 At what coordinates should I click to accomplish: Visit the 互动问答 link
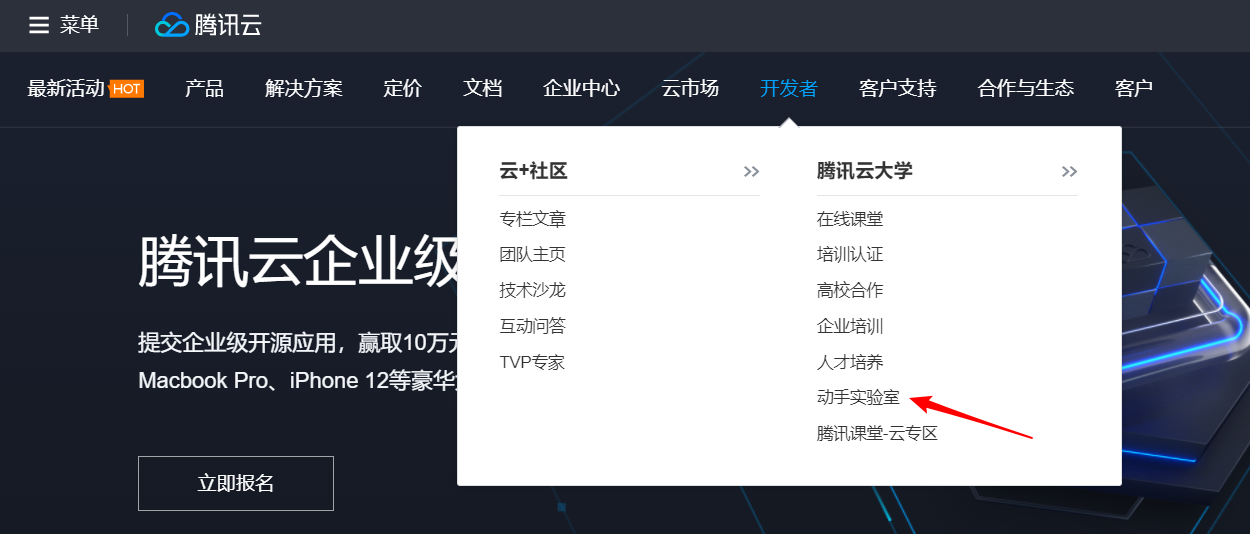[x=533, y=326]
